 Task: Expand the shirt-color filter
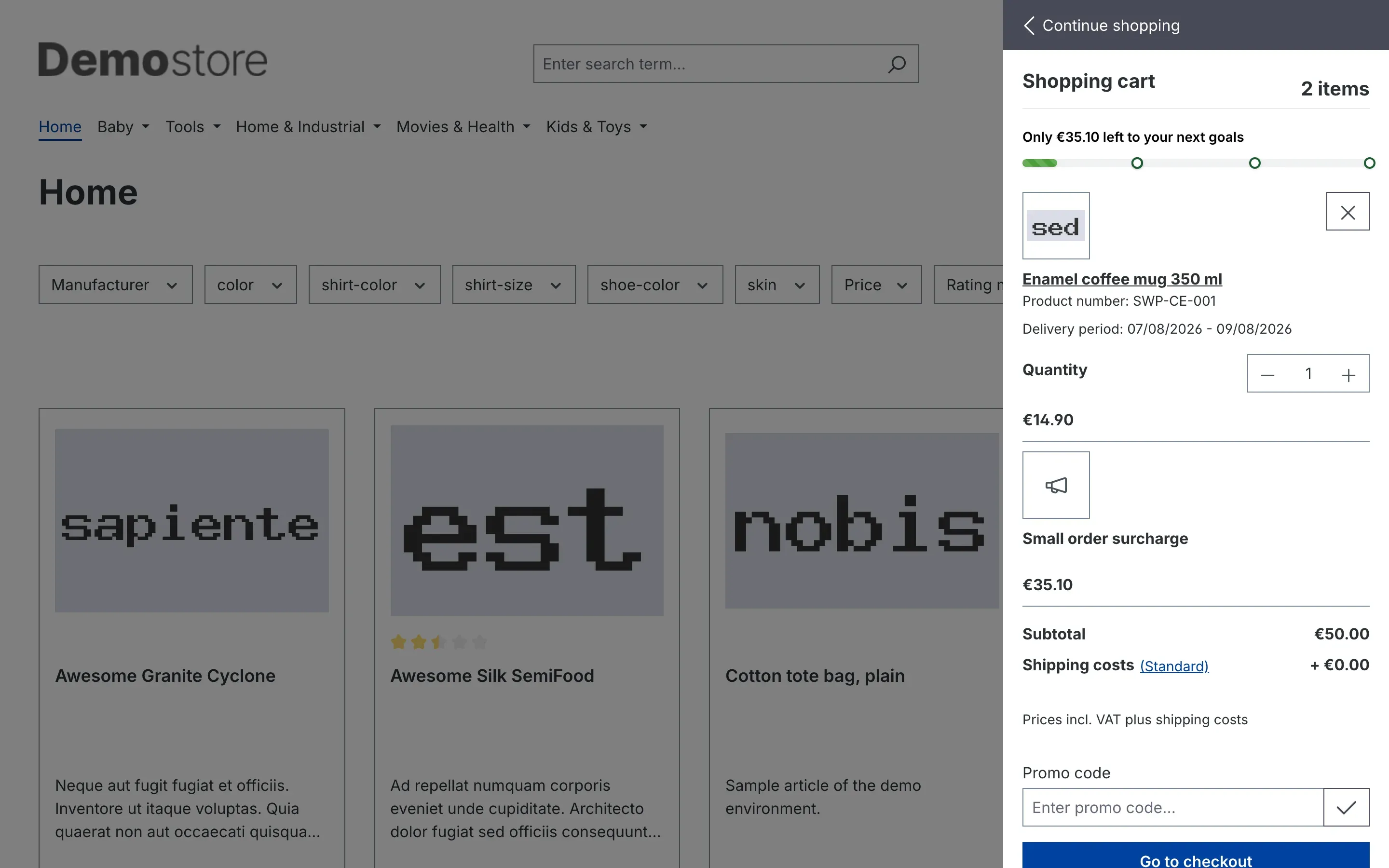coord(374,285)
